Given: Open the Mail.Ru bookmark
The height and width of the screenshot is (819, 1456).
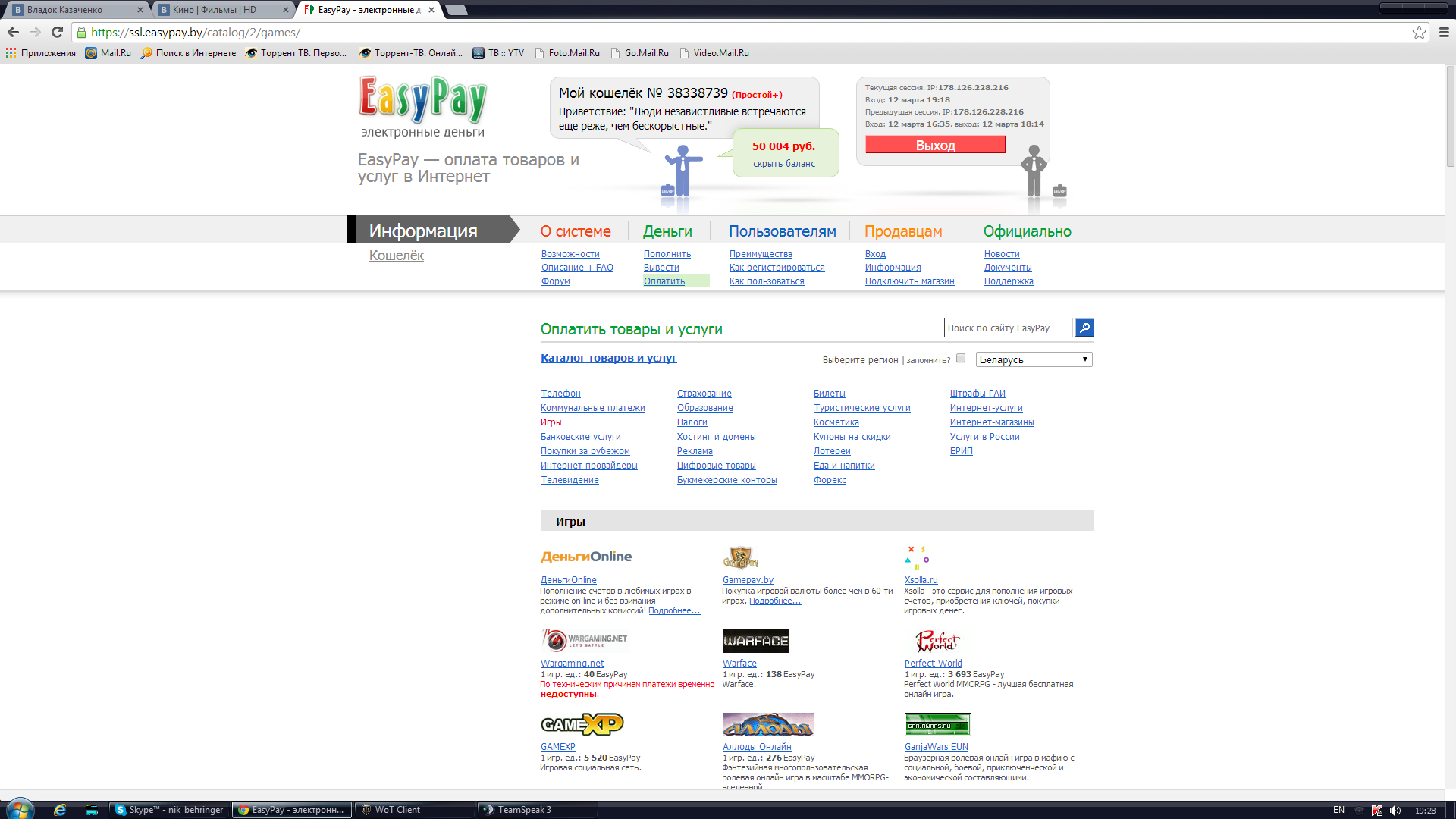Looking at the screenshot, I should pos(108,53).
